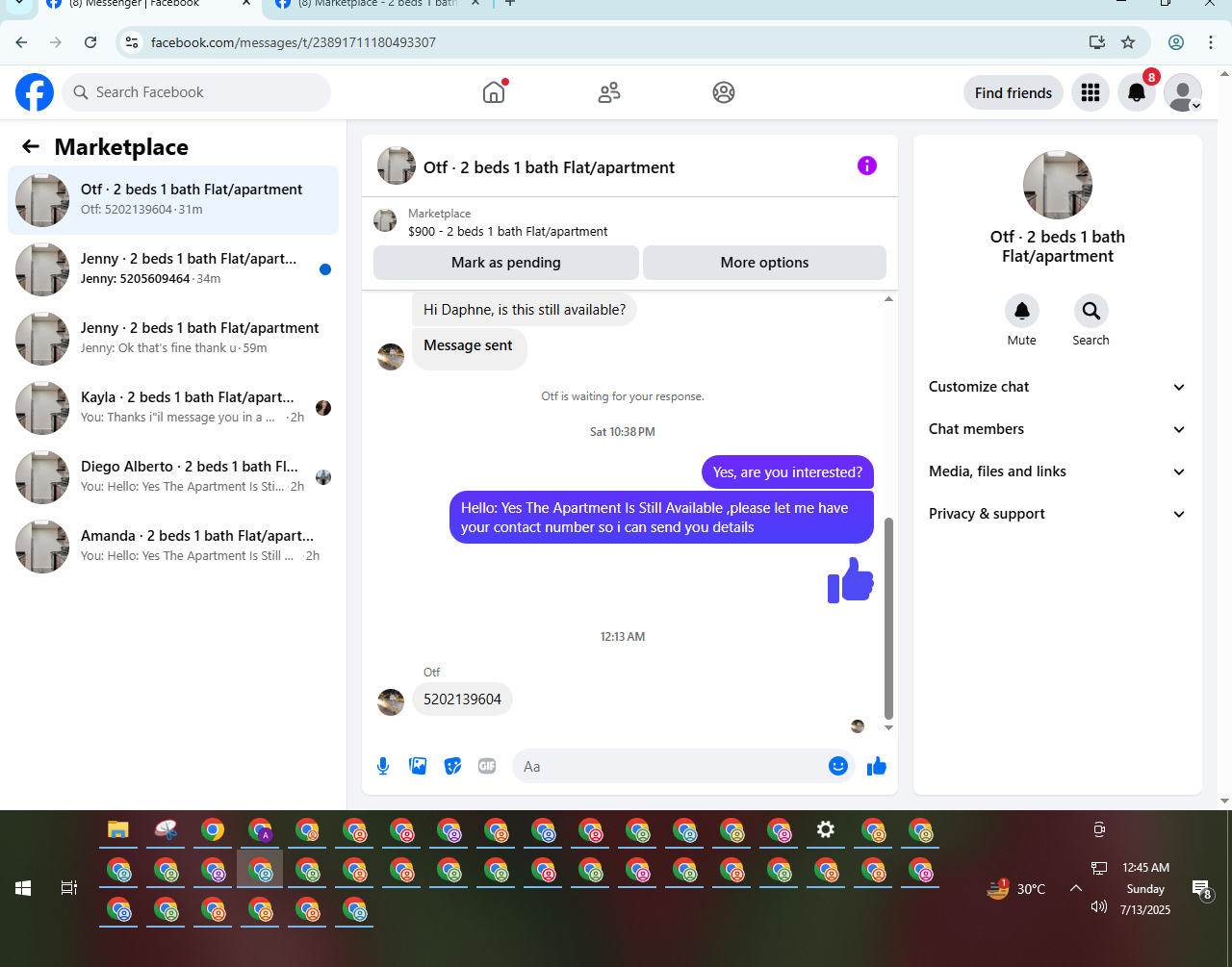Send a thumbs-up like from composer
1232x967 pixels.
point(877,766)
